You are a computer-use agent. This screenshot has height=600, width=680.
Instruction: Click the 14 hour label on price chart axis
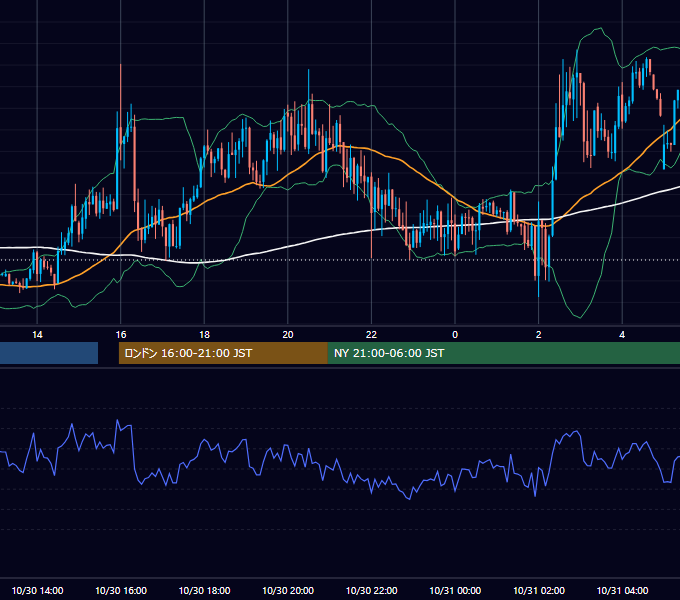(37, 335)
